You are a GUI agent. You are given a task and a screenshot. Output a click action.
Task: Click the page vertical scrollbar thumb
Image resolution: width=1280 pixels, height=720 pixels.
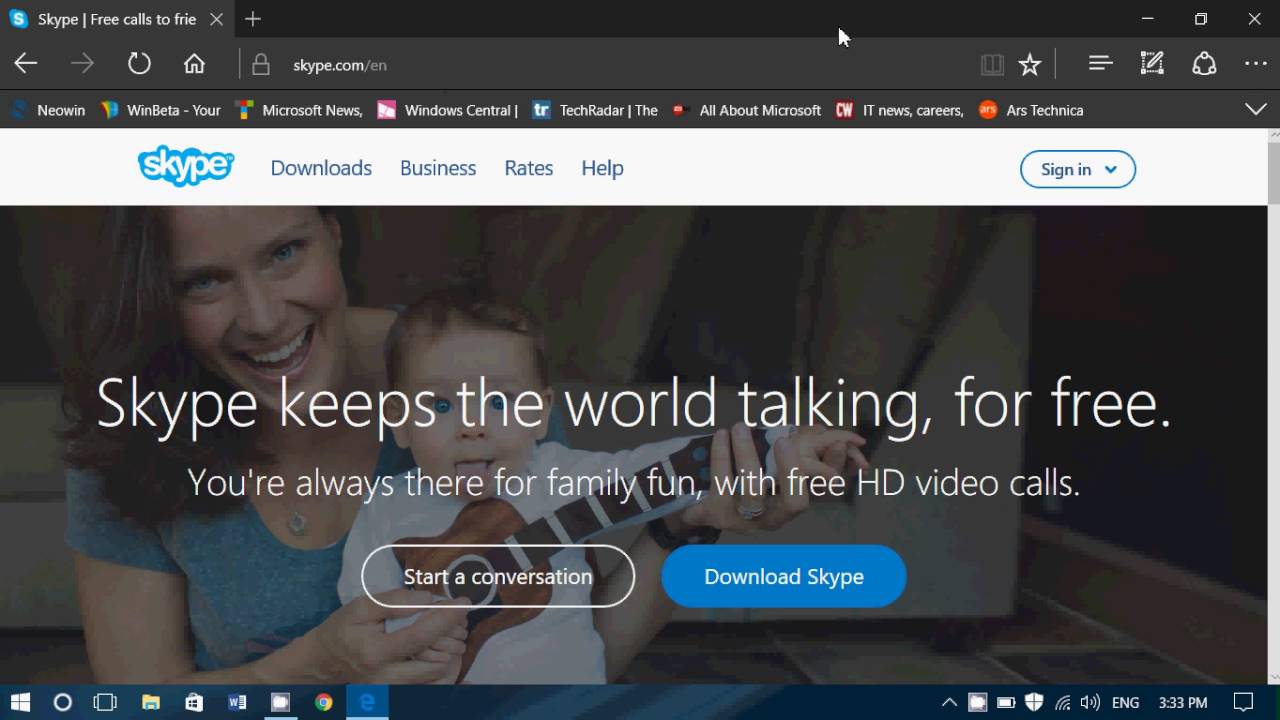[1273, 172]
